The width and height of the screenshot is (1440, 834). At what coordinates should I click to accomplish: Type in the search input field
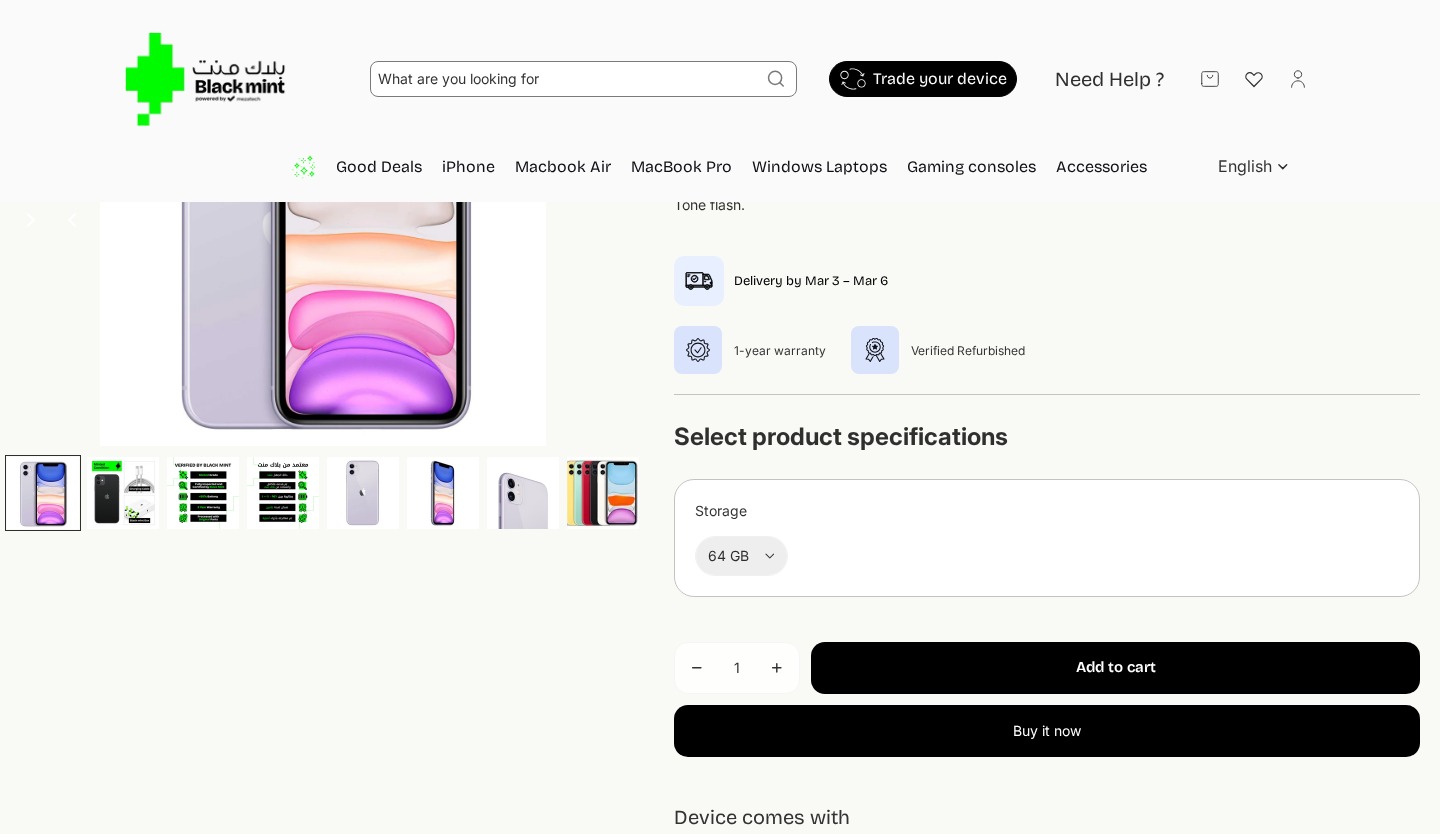pos(565,79)
